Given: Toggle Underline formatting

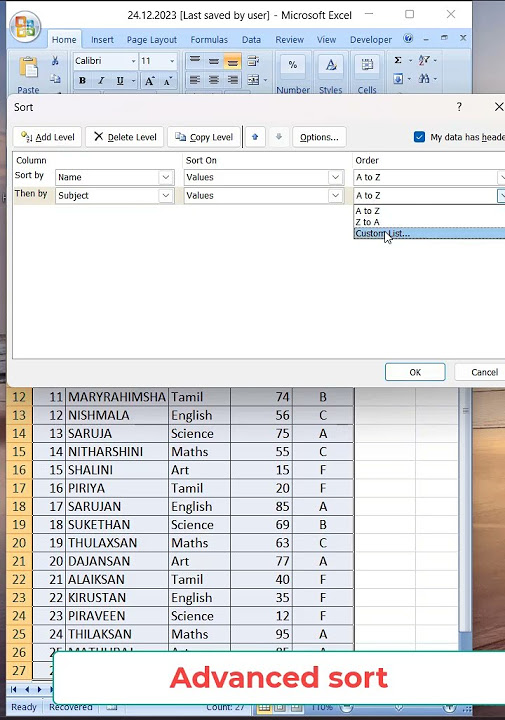Looking at the screenshot, I should 120,81.
